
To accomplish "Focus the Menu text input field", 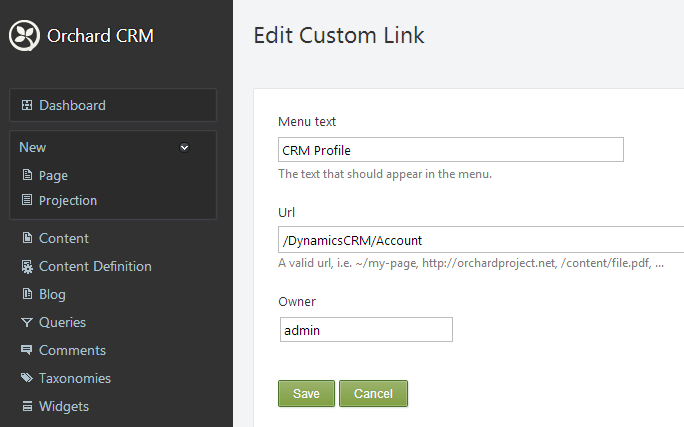I will point(451,150).
